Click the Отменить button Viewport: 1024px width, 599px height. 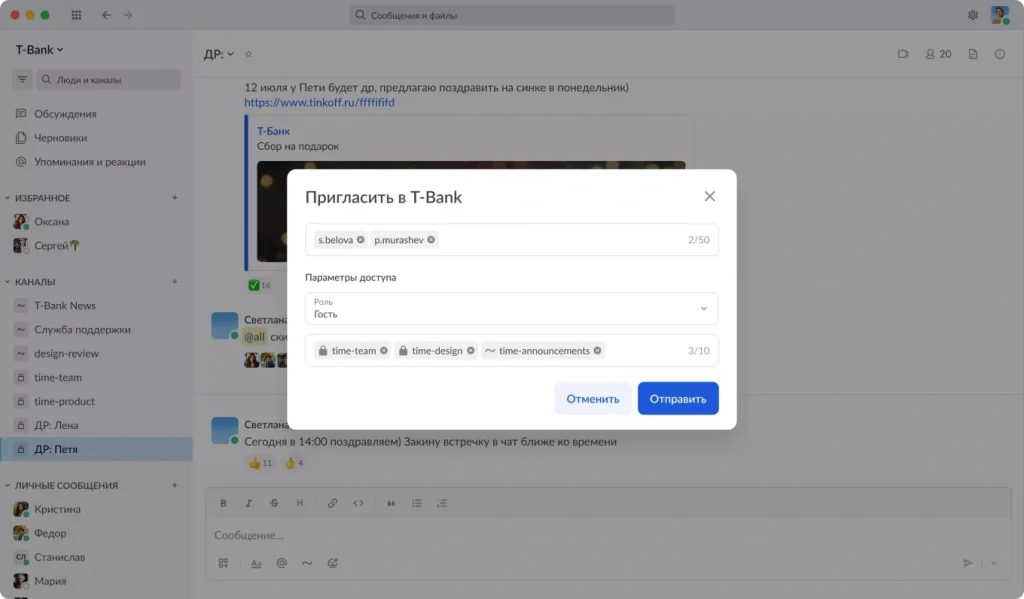(593, 398)
